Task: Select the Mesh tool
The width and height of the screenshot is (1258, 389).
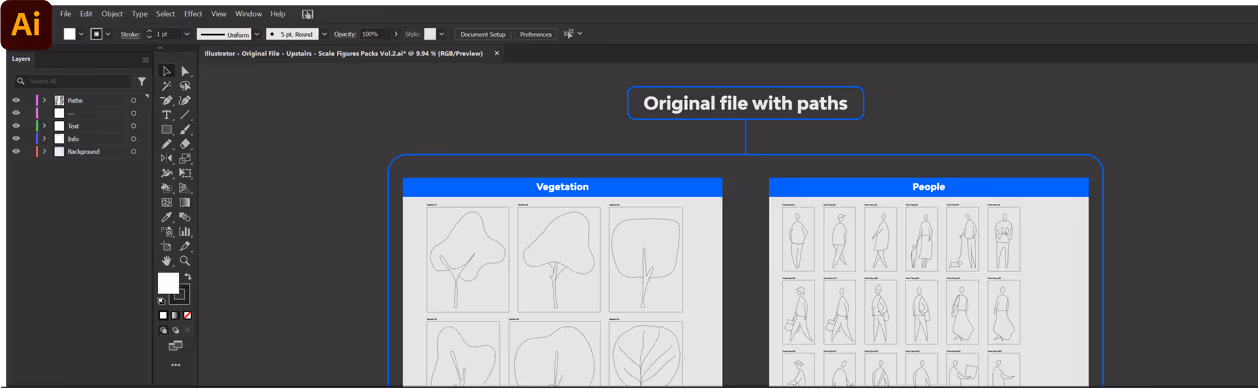Action: [167, 202]
